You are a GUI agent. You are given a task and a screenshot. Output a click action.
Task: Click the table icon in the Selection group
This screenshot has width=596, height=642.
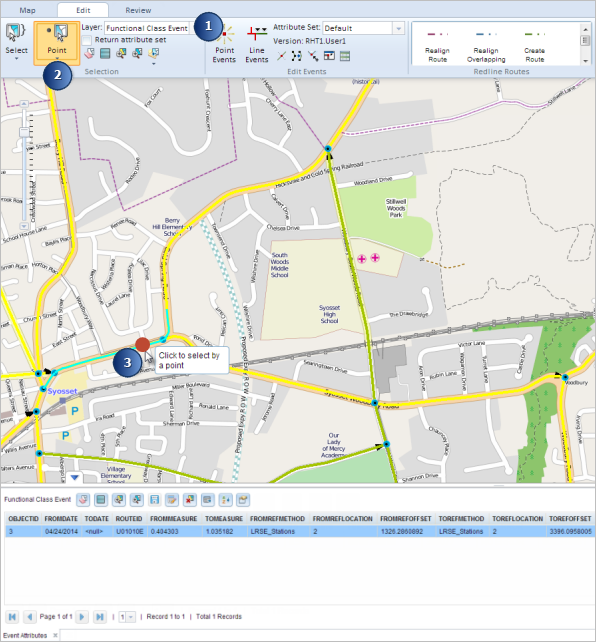point(105,53)
